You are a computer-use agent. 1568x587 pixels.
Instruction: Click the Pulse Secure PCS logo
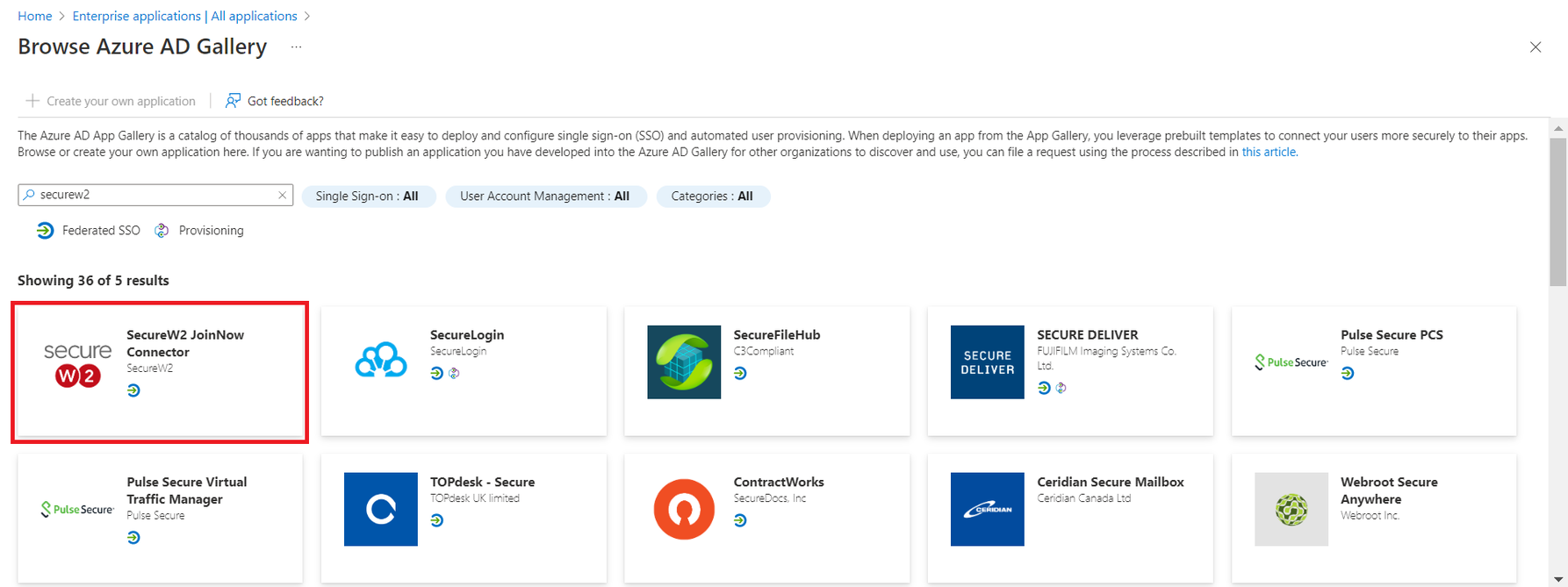(1291, 362)
